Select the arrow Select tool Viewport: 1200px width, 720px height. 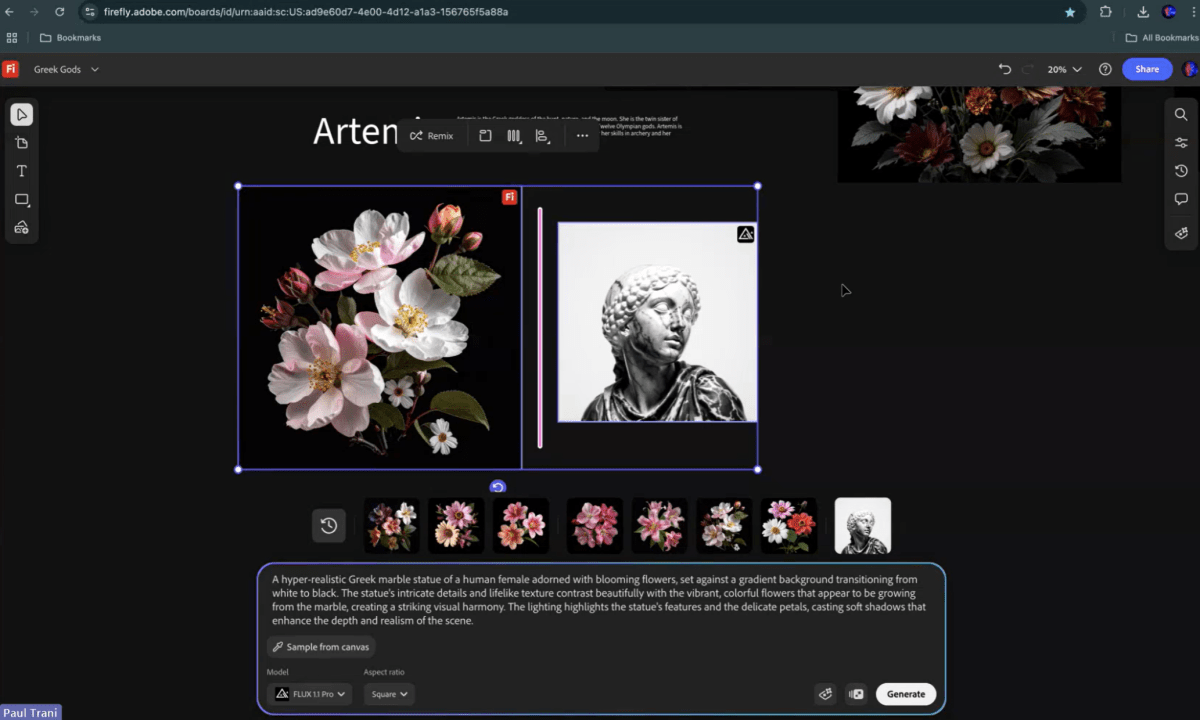click(21, 114)
